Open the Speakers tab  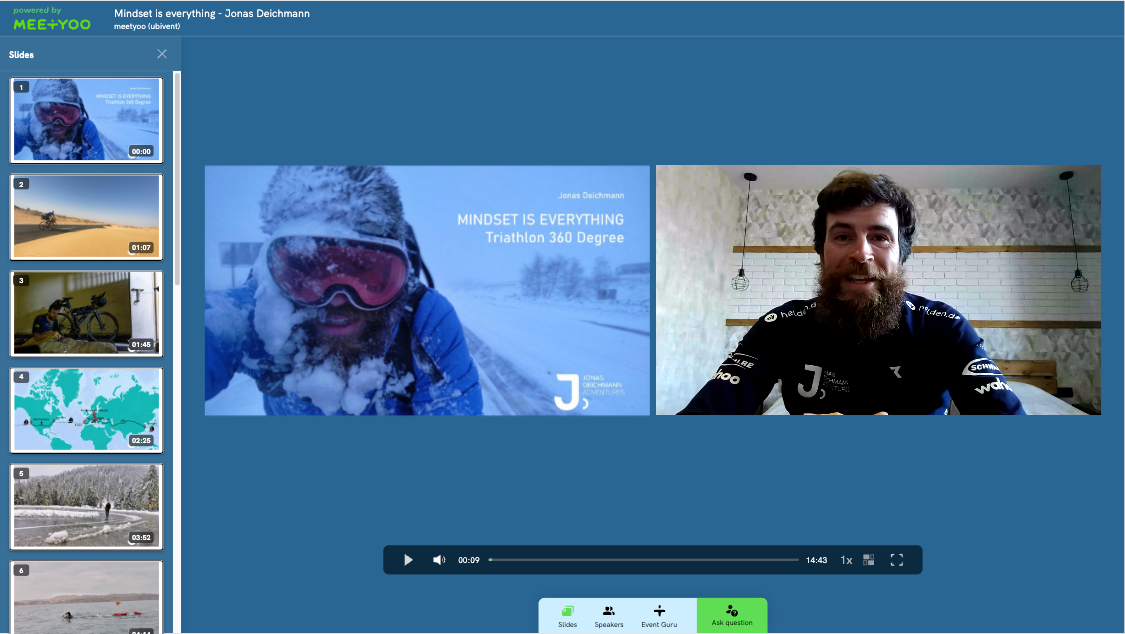pos(609,616)
